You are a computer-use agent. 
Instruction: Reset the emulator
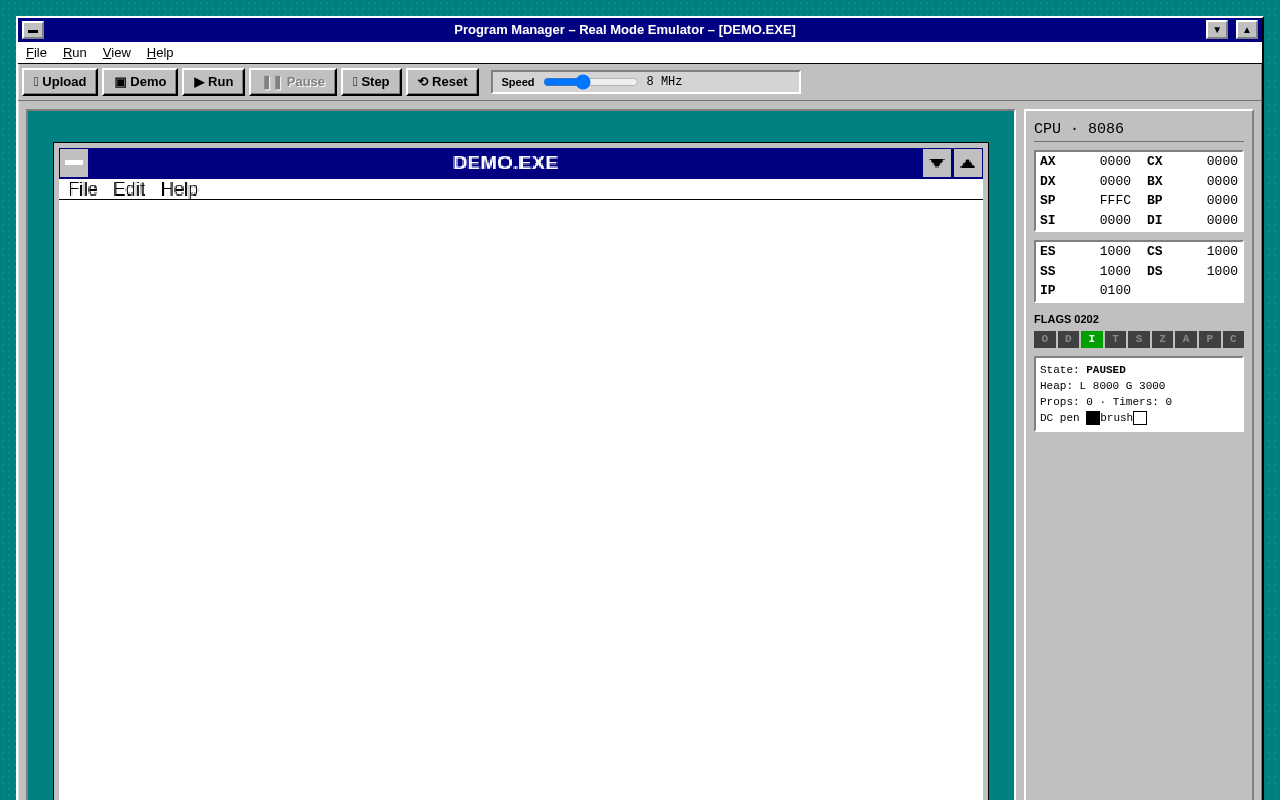[x=442, y=82]
